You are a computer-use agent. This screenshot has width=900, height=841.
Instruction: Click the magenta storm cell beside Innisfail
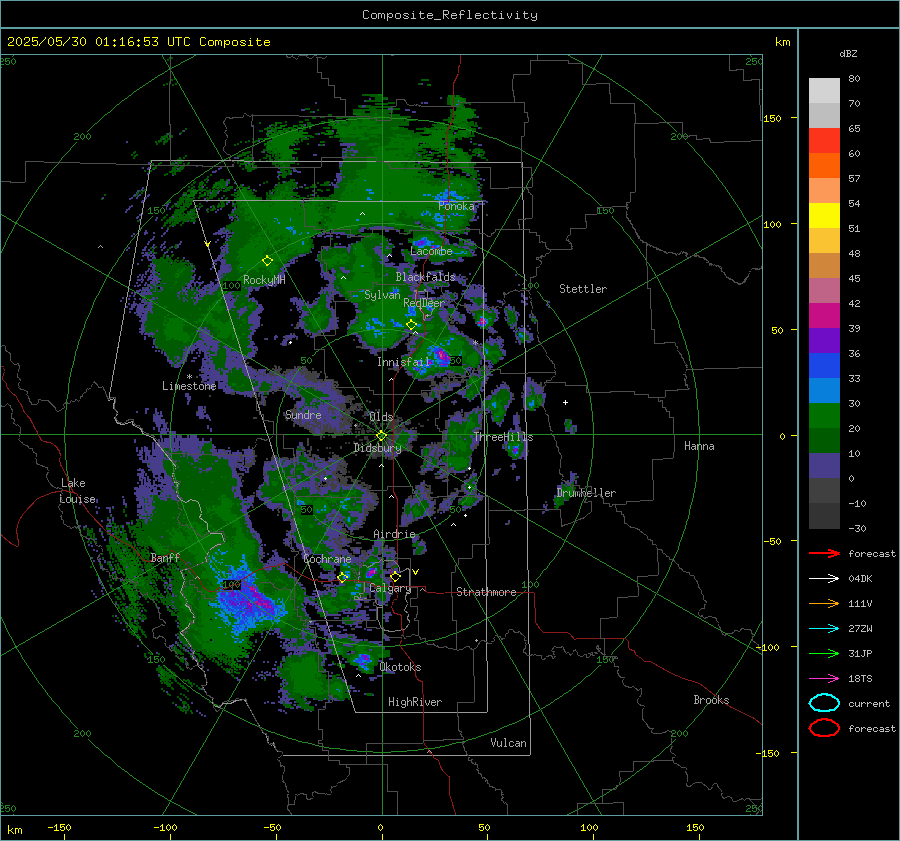click(x=441, y=356)
